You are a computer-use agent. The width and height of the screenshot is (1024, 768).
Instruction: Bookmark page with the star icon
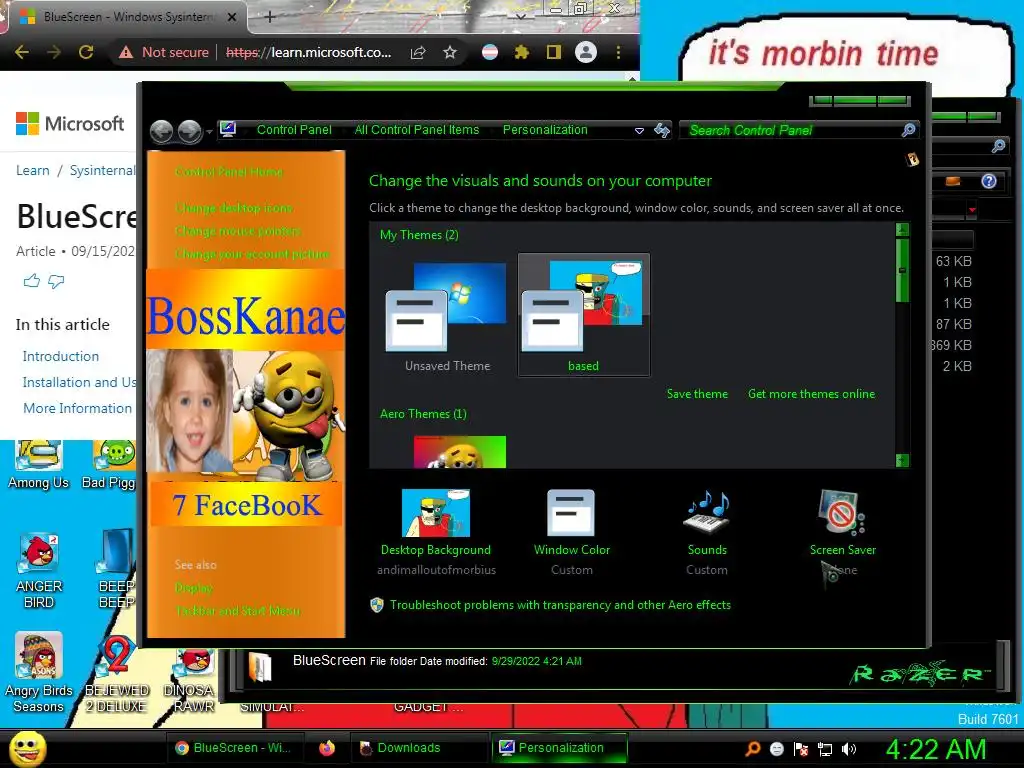pos(450,52)
